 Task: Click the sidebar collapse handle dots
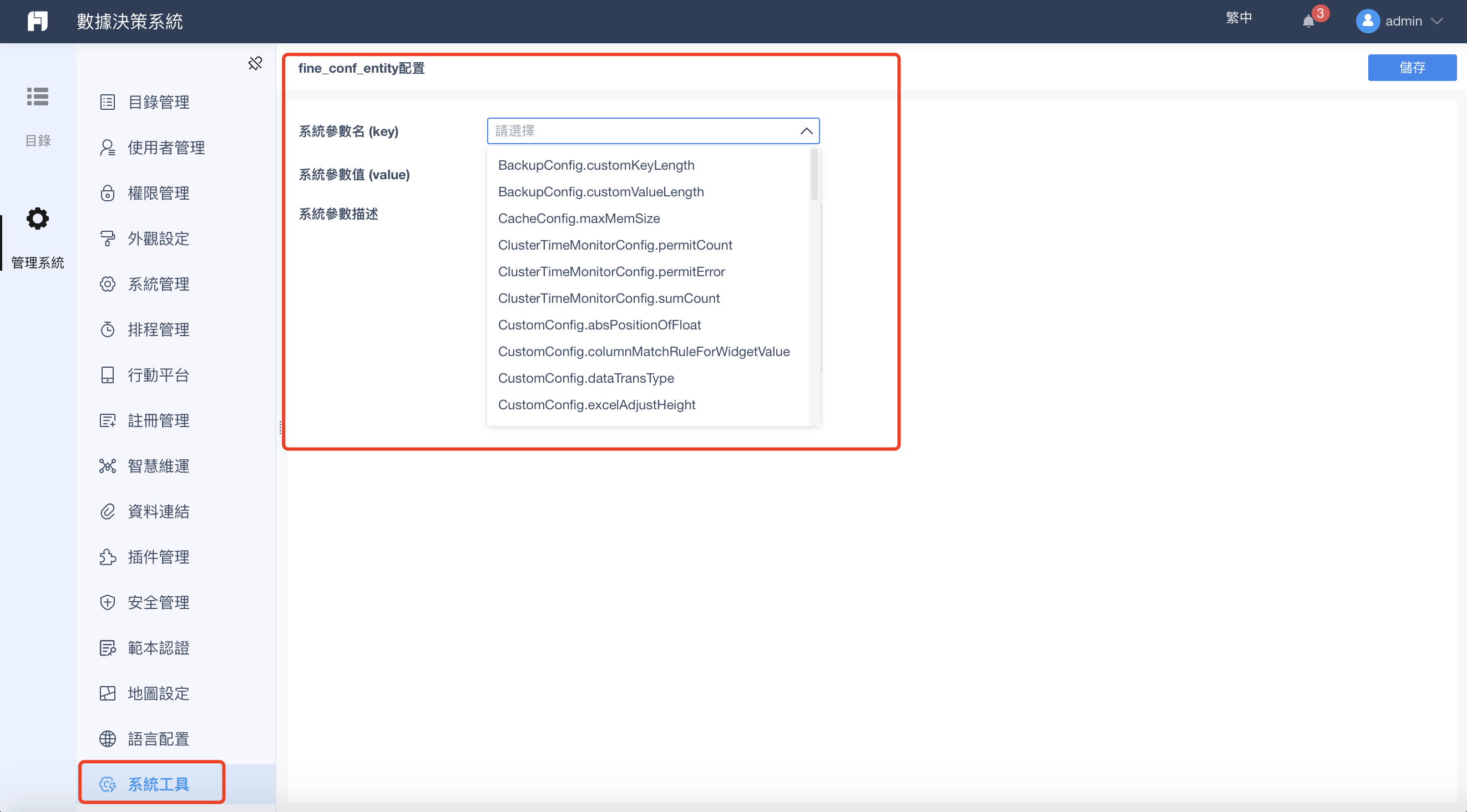(x=280, y=428)
